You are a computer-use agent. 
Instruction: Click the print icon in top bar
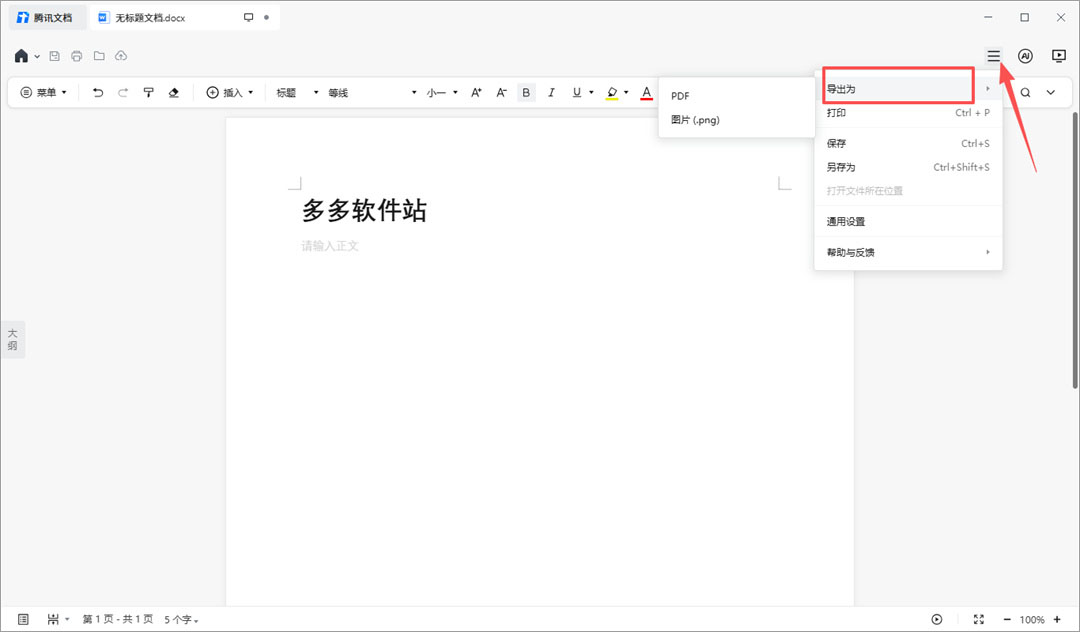click(76, 56)
